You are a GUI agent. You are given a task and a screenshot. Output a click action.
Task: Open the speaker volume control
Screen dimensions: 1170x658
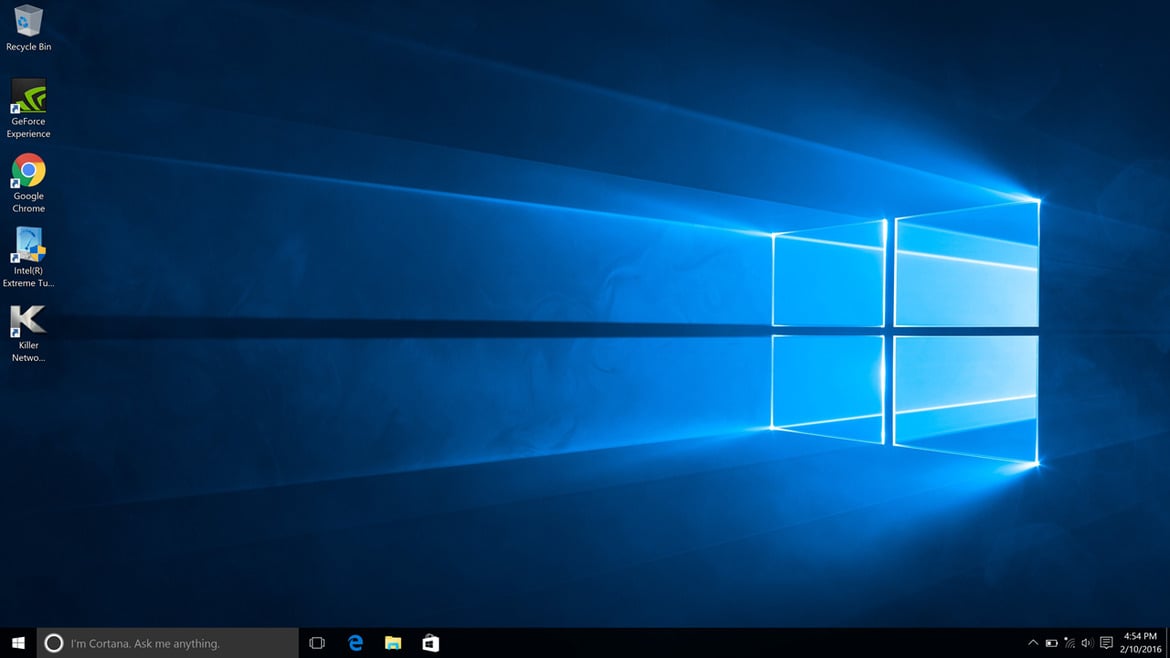point(1087,643)
